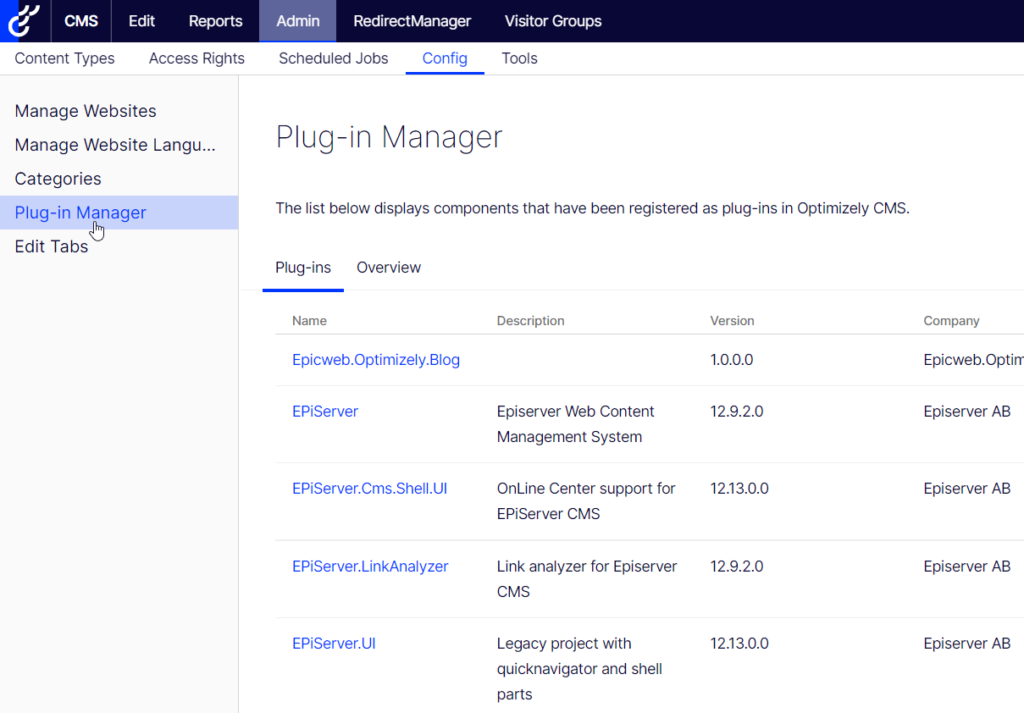Go to Reports in top navigation

[x=215, y=21]
